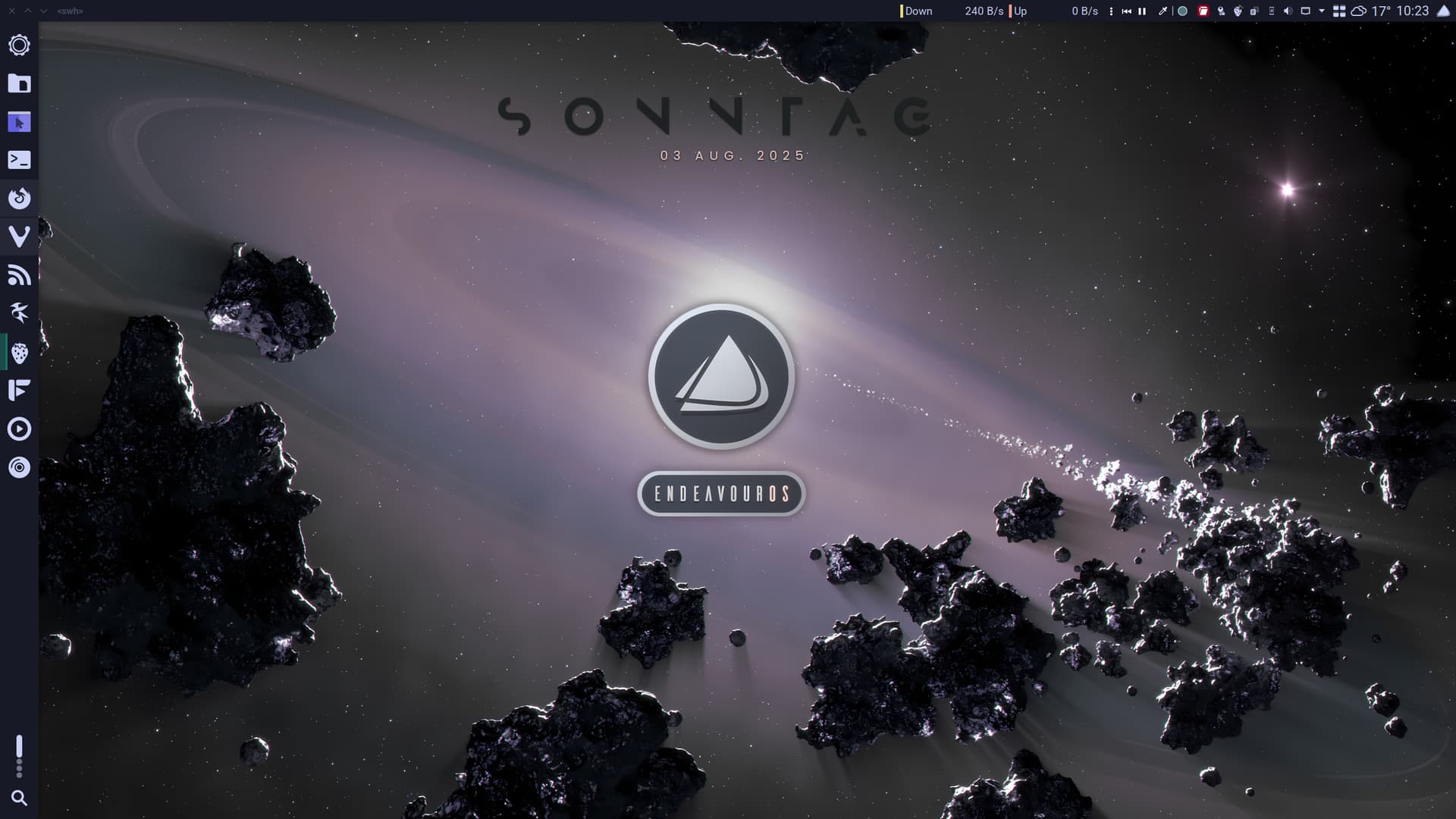Click the Up network speed readout
Image resolution: width=1456 pixels, height=819 pixels.
(x=1054, y=11)
